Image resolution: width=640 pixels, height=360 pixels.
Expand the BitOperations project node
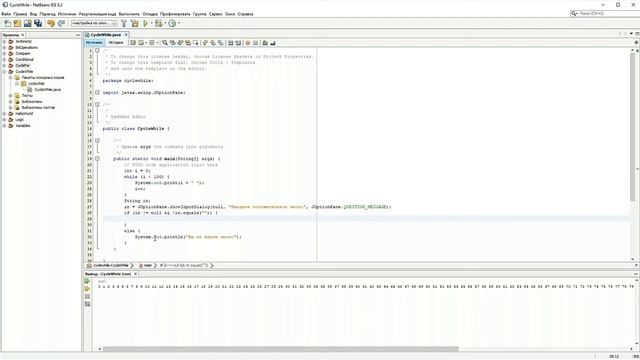[x=4, y=47]
